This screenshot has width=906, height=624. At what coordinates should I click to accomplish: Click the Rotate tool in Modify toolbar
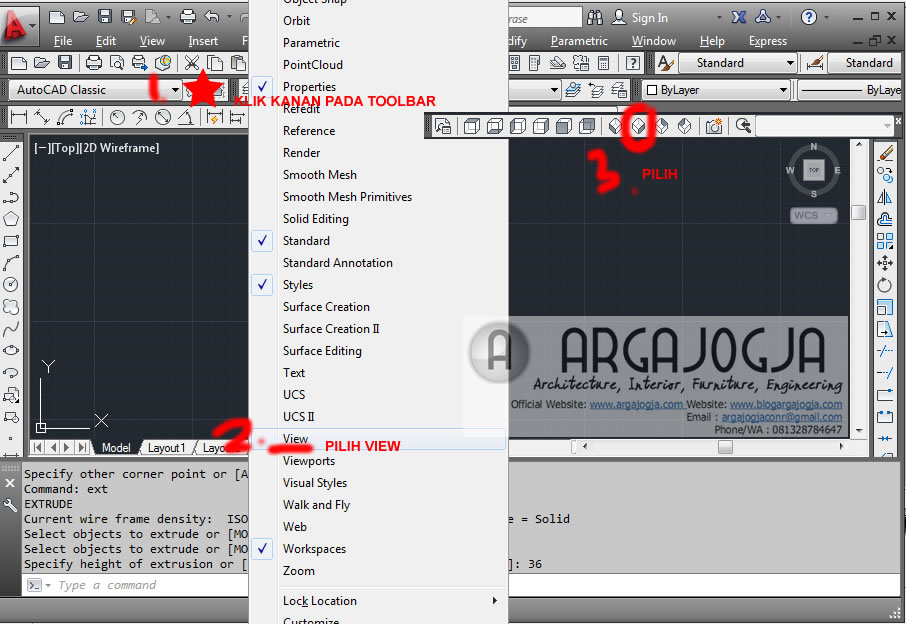(x=885, y=284)
